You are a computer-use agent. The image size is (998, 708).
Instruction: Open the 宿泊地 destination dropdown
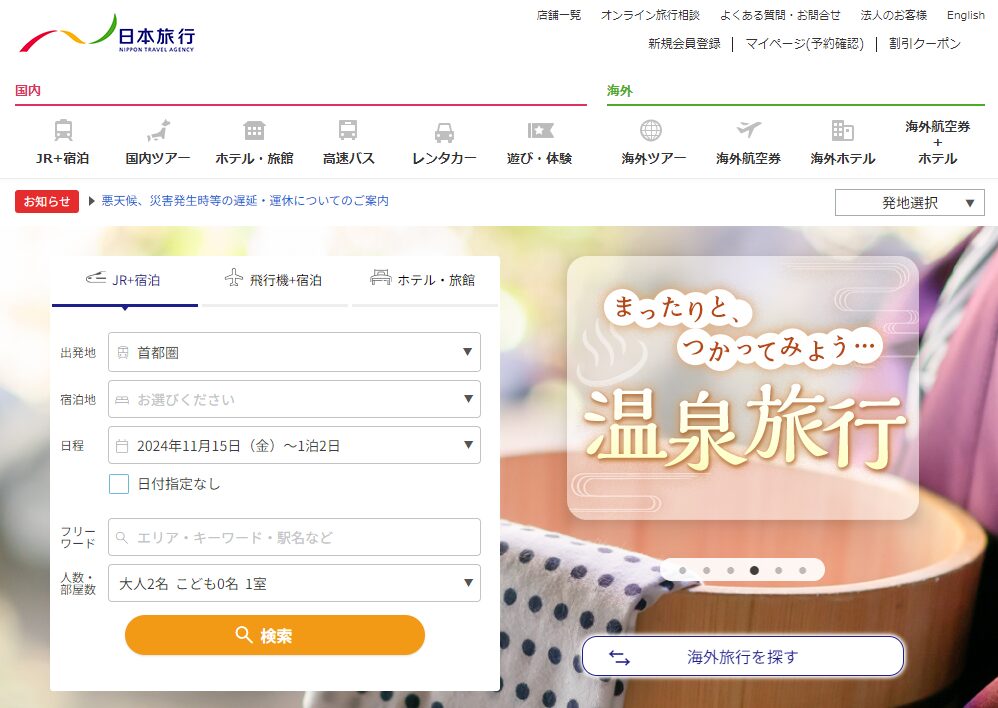coord(294,399)
